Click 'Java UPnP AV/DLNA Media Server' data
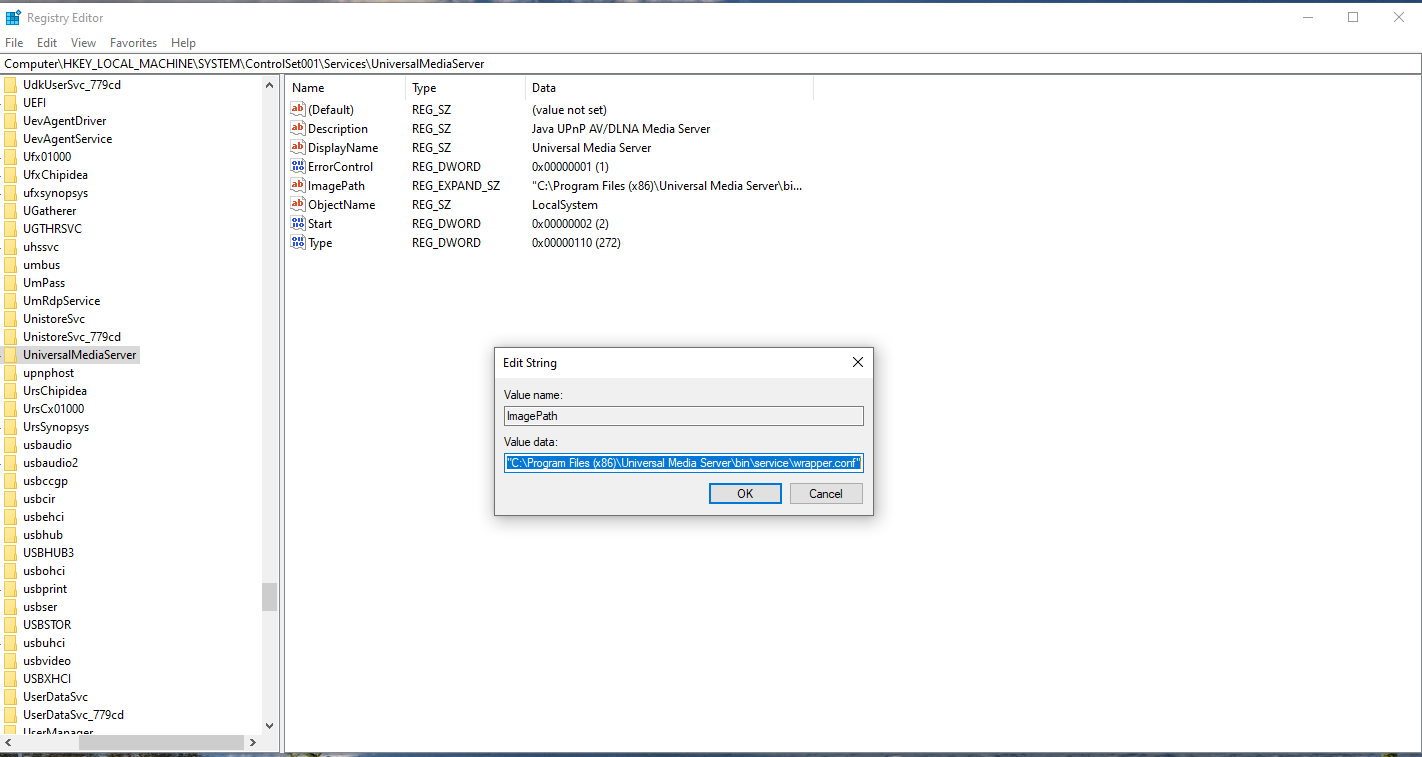The height and width of the screenshot is (757, 1422). pos(621,129)
